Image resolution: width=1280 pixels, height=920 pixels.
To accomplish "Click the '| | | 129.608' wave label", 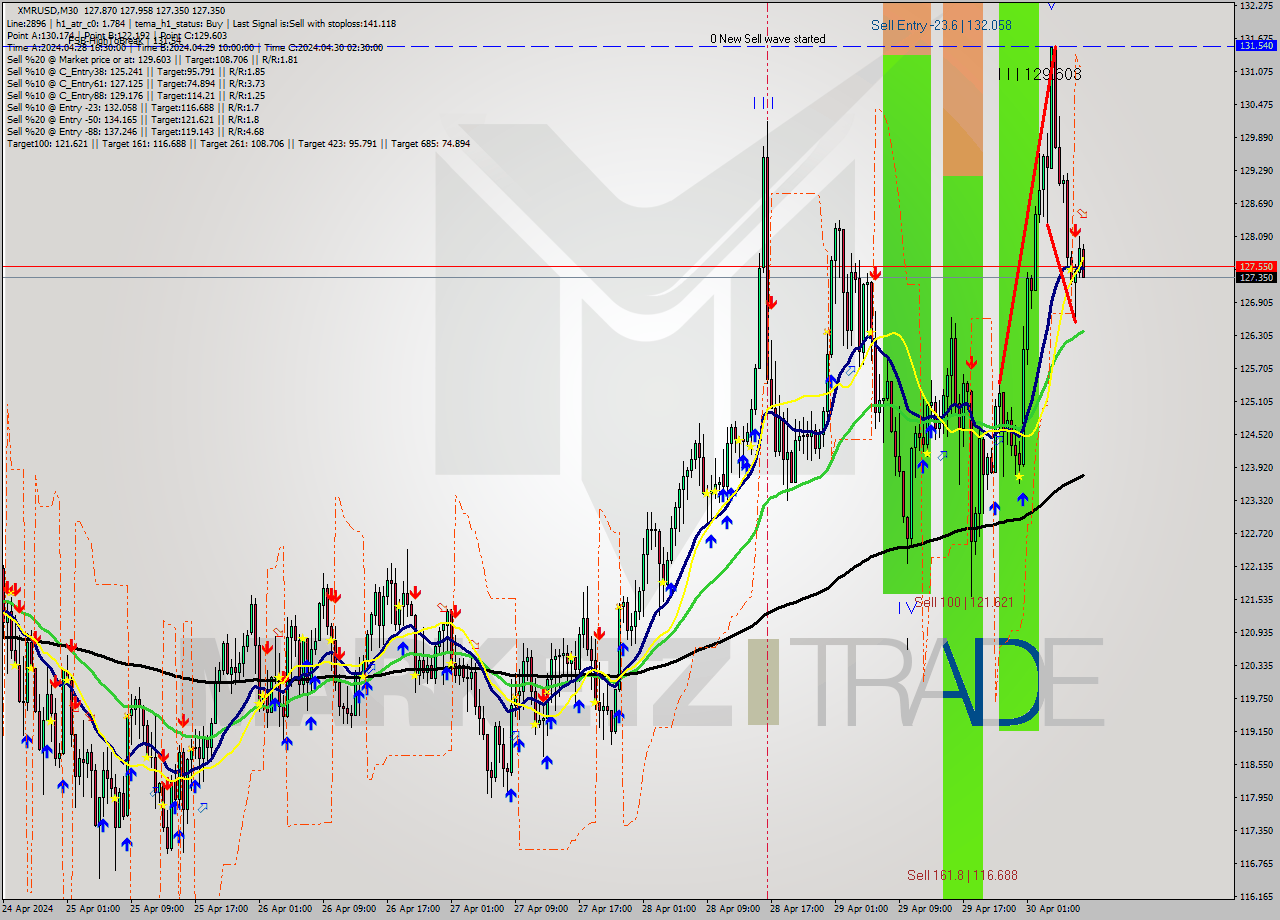I will tap(1040, 74).
